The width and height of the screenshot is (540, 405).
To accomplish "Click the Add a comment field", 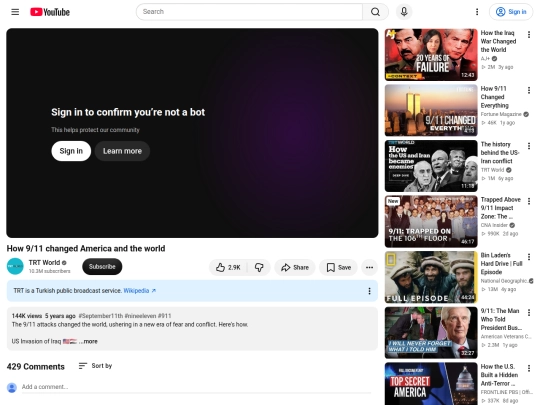I will point(196,387).
